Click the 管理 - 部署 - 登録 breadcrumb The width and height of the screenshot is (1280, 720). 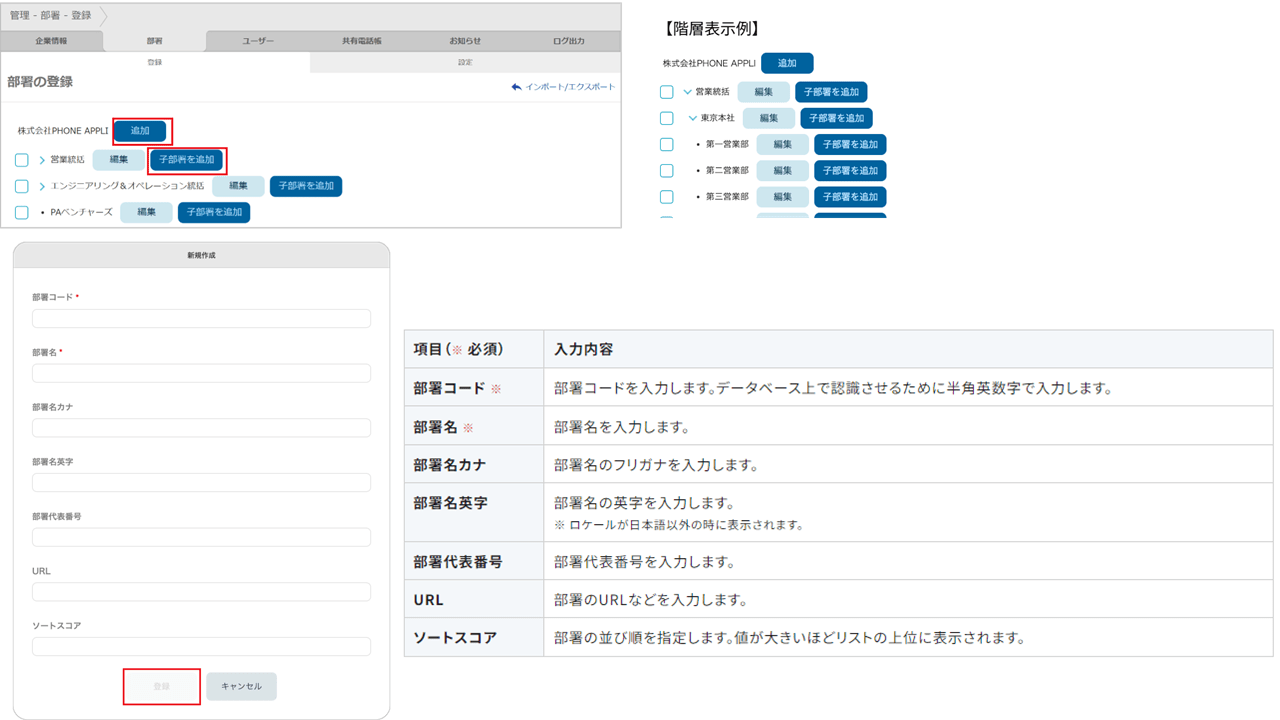click(x=50, y=15)
